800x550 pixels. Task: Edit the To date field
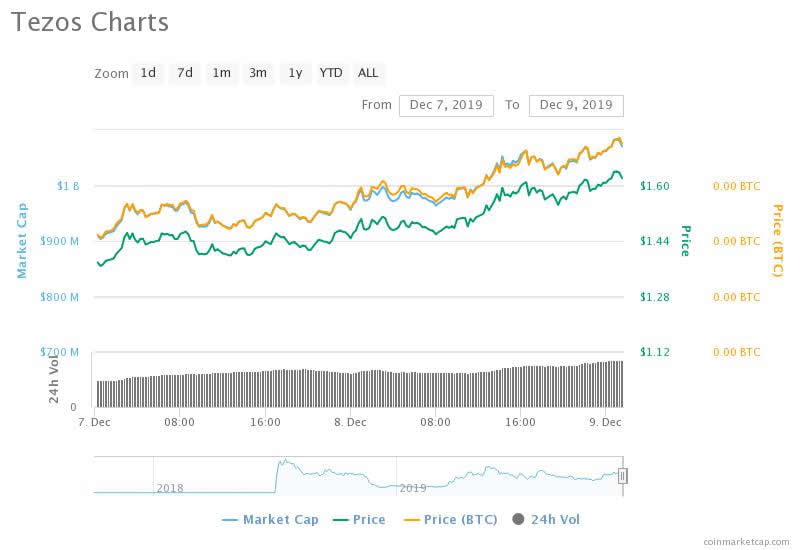(576, 105)
